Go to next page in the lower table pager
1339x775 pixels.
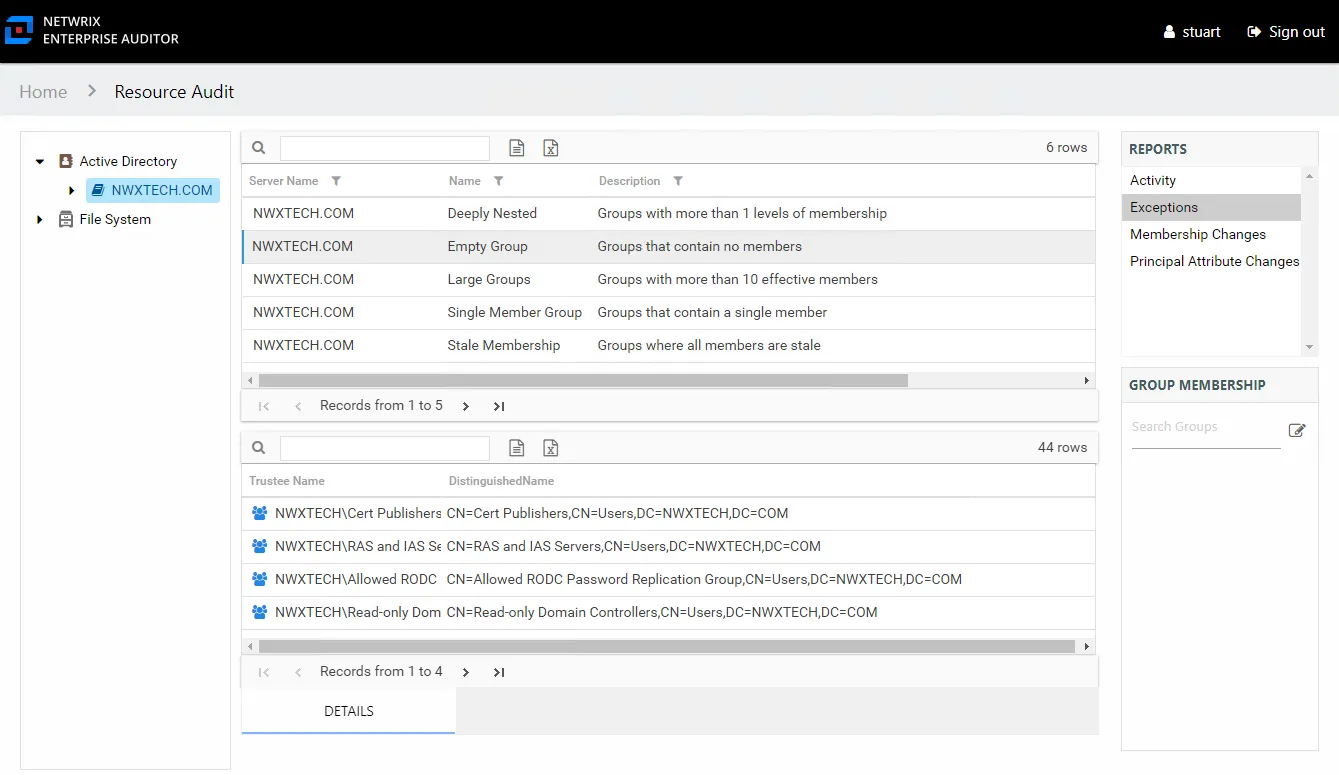466,672
